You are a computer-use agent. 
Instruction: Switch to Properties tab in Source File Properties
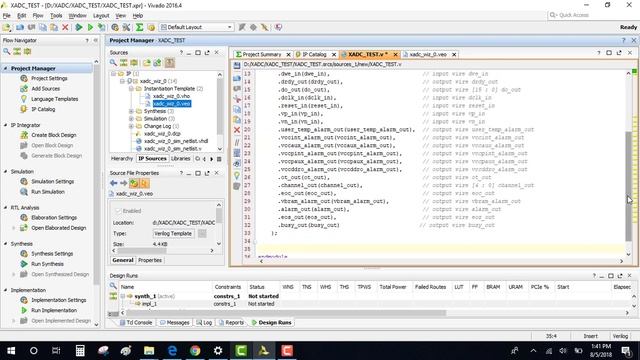click(x=150, y=260)
